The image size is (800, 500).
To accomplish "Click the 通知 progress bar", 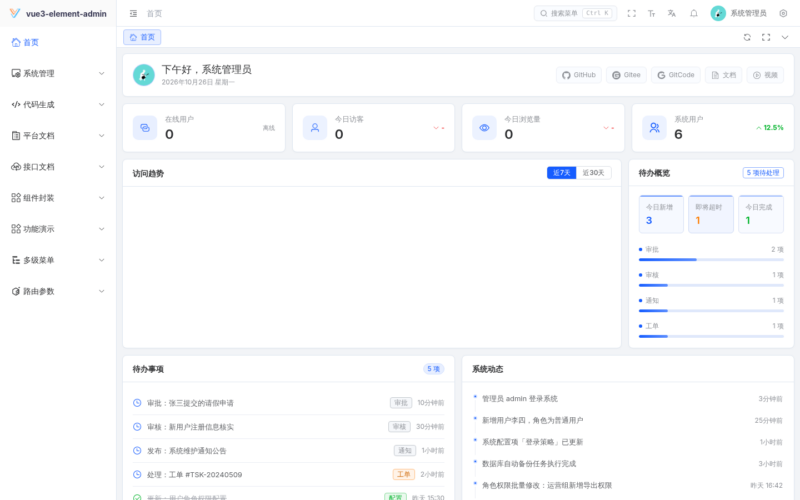I will [x=711, y=311].
